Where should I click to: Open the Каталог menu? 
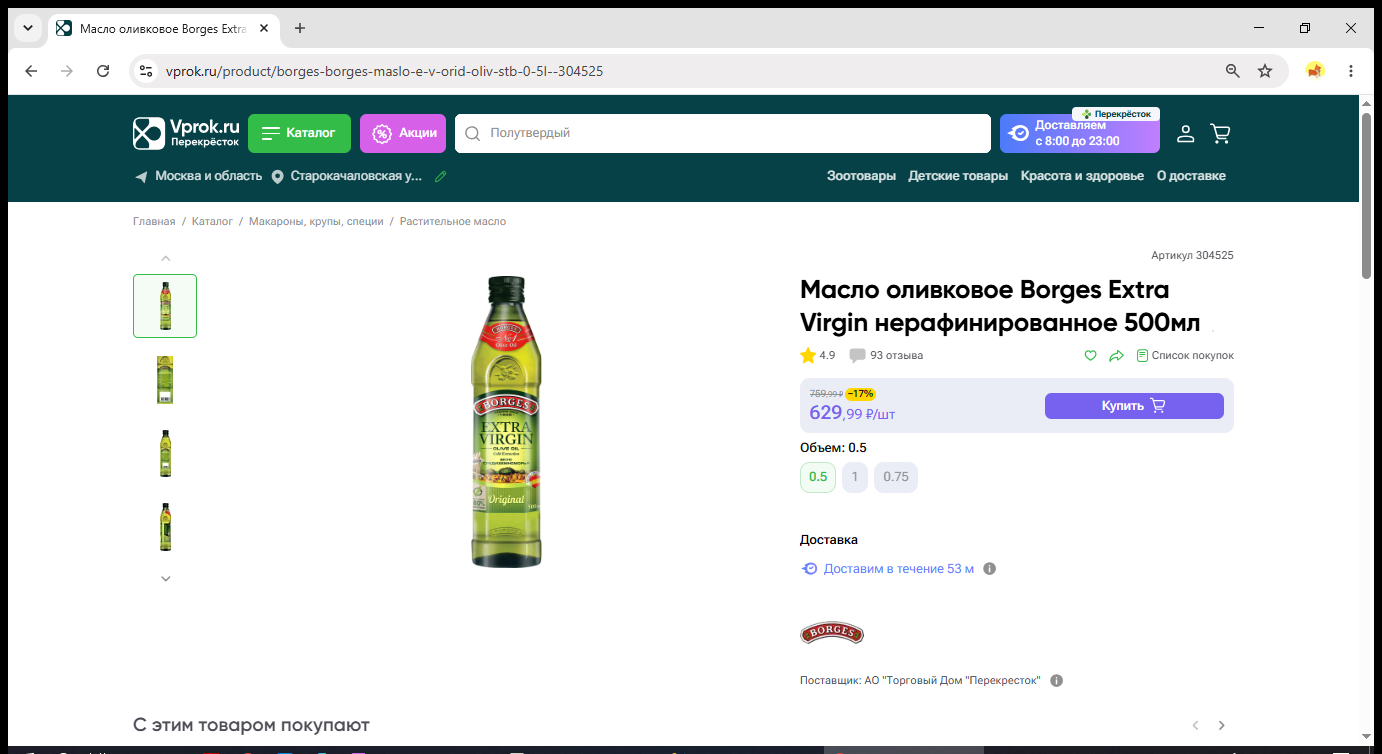(x=299, y=133)
